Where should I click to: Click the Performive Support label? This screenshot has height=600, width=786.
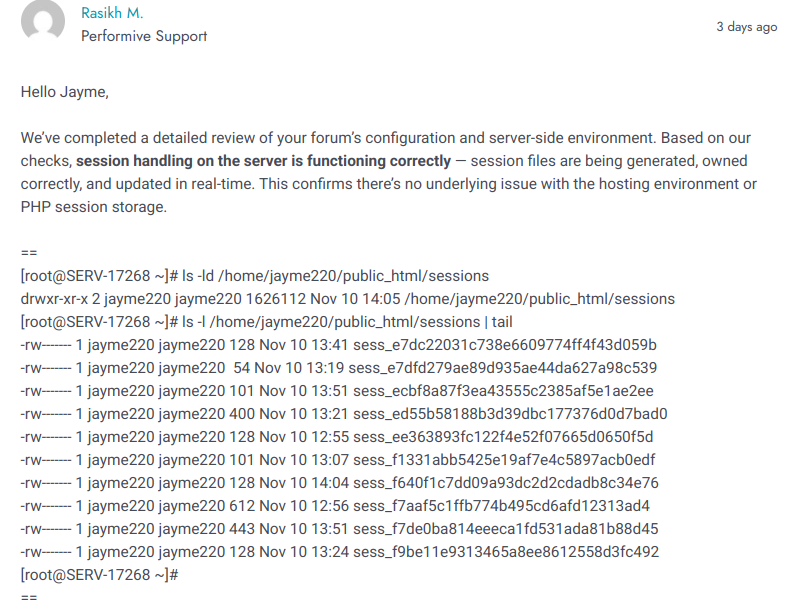(144, 36)
